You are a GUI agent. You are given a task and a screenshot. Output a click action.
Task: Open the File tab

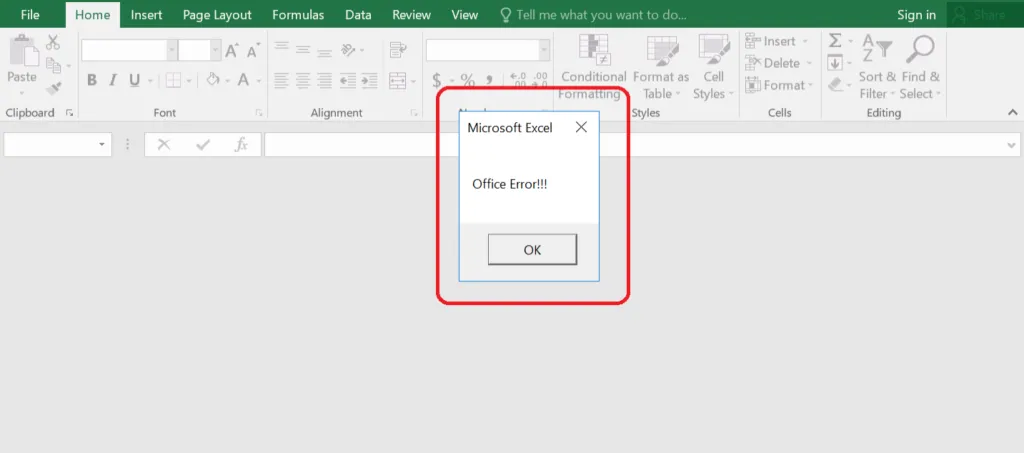30,14
